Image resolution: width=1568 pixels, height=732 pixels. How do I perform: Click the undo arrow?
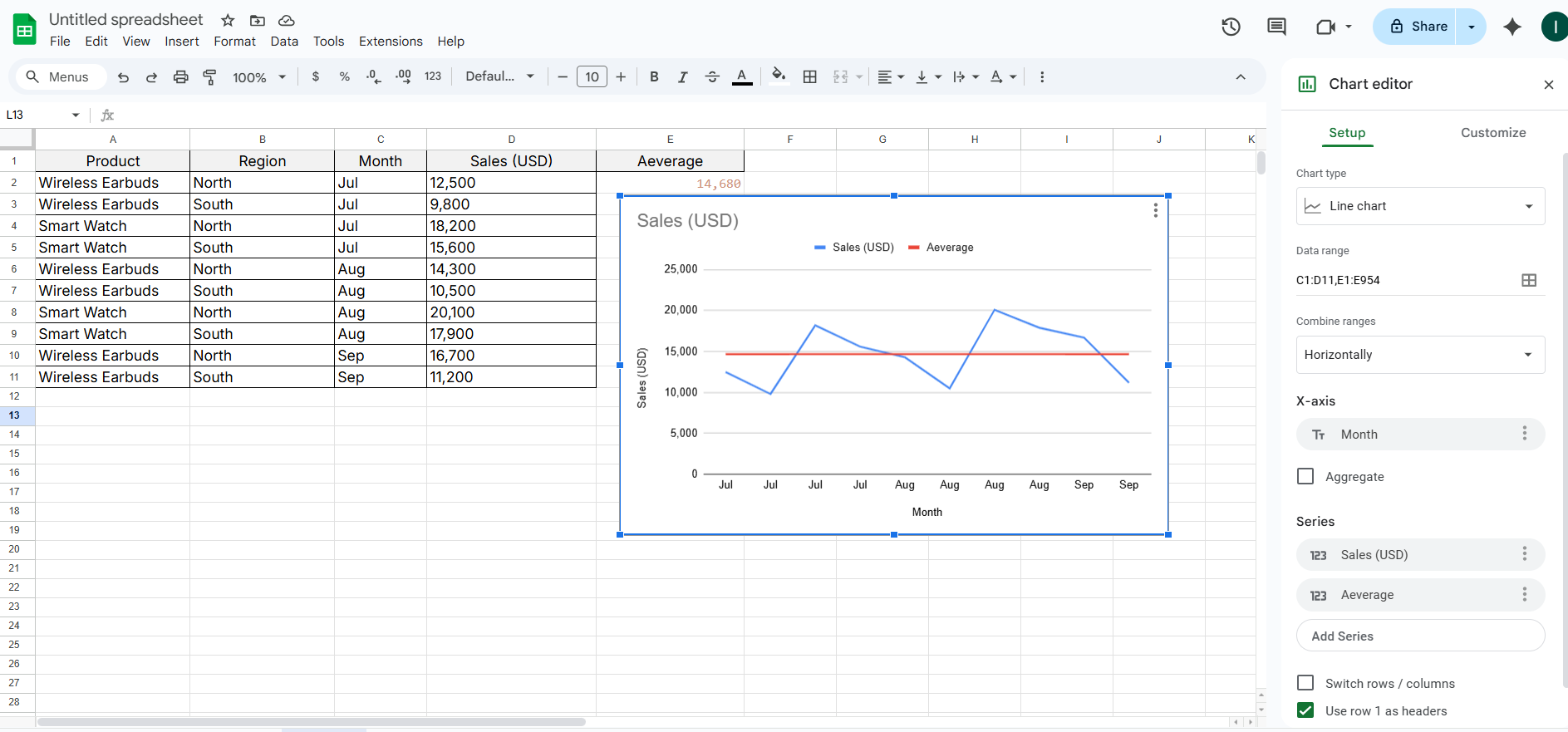click(123, 77)
